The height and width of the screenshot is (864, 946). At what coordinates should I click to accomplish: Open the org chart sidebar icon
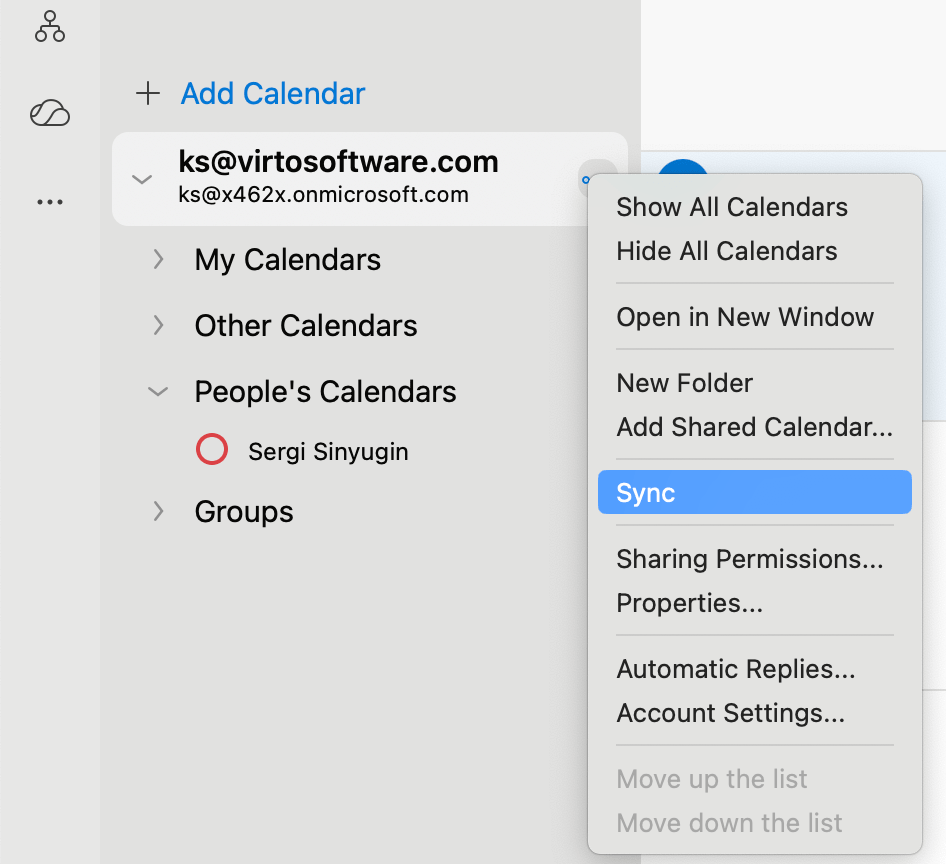[50, 27]
